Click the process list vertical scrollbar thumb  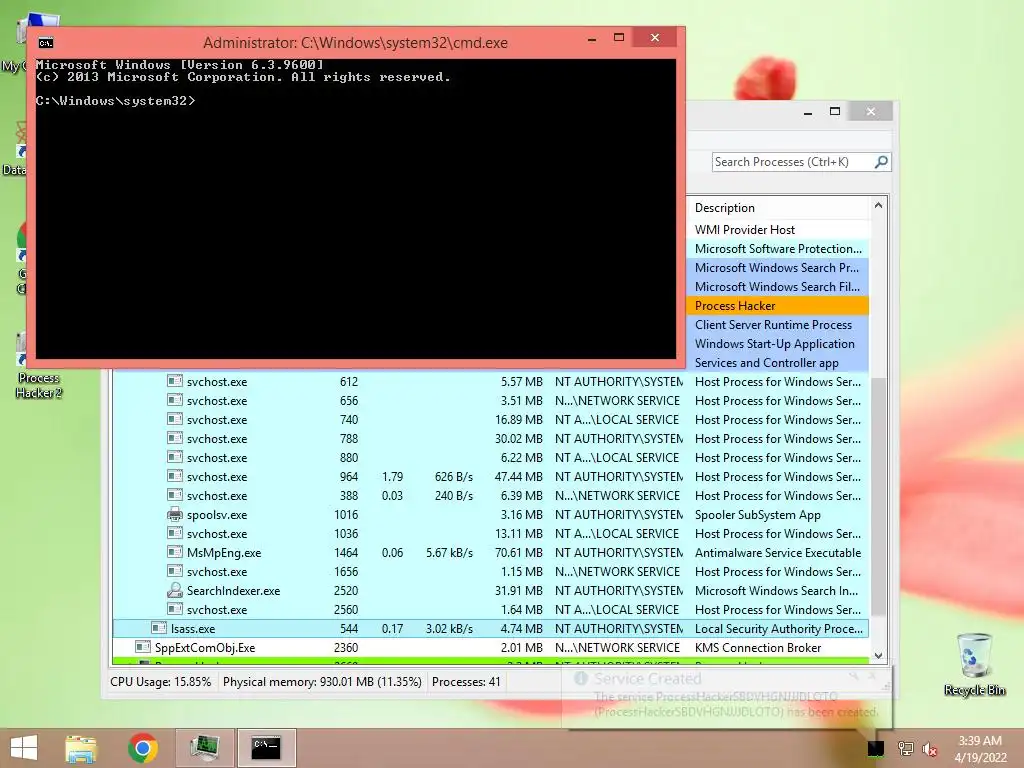point(878,496)
